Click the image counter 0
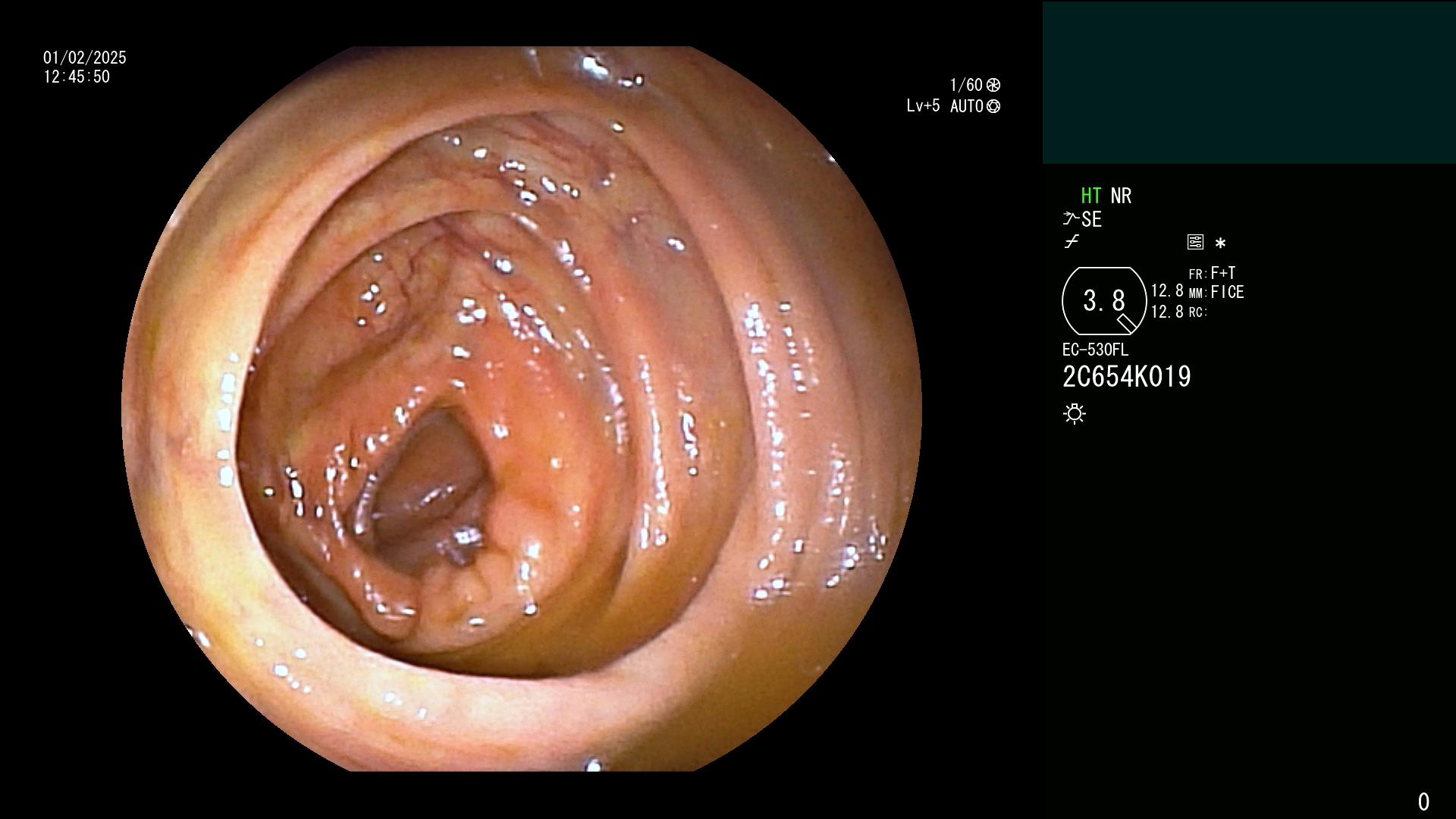This screenshot has width=1456, height=819. [1423, 802]
